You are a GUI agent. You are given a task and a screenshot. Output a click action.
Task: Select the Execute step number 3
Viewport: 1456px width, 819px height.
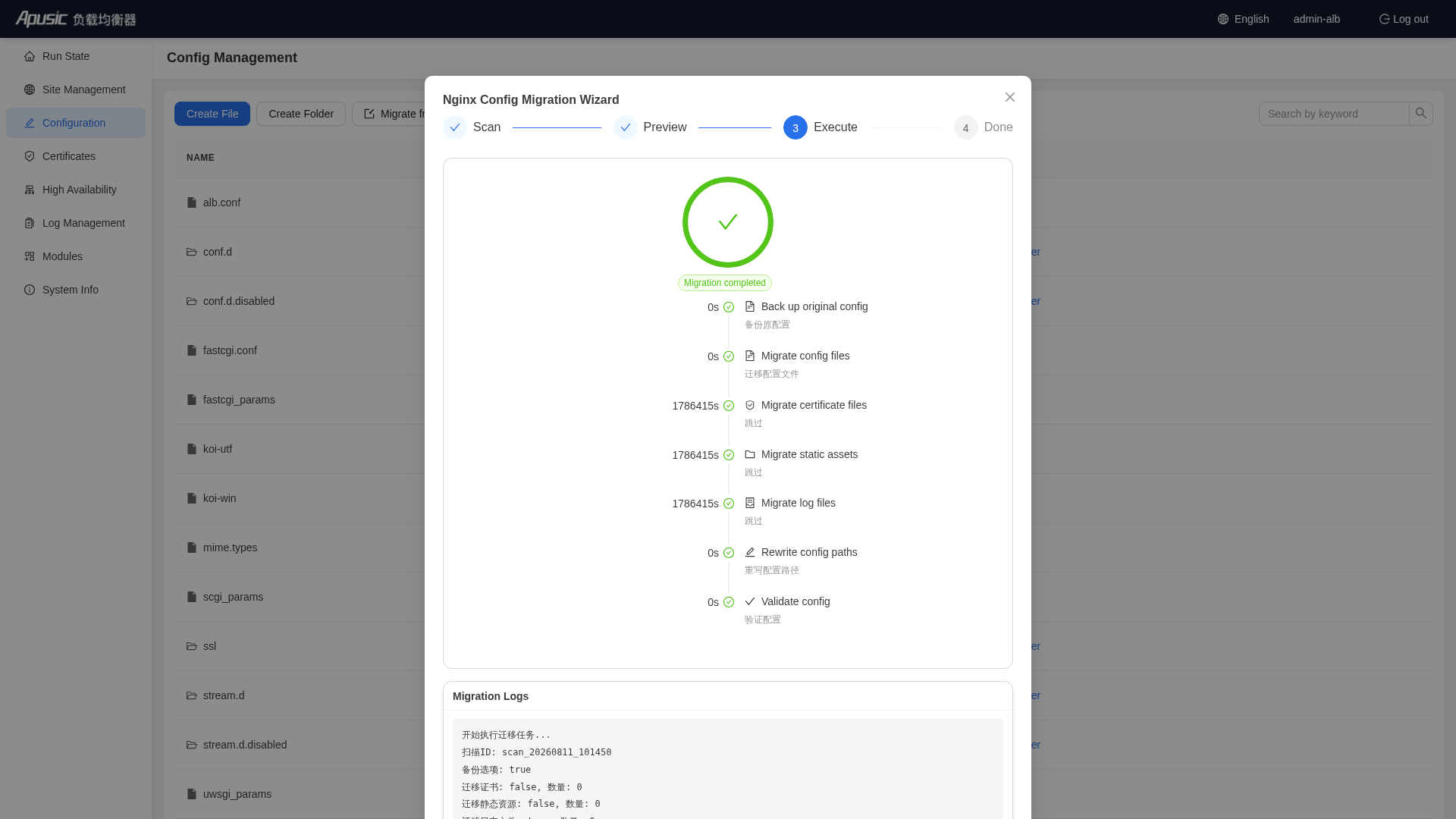click(795, 127)
